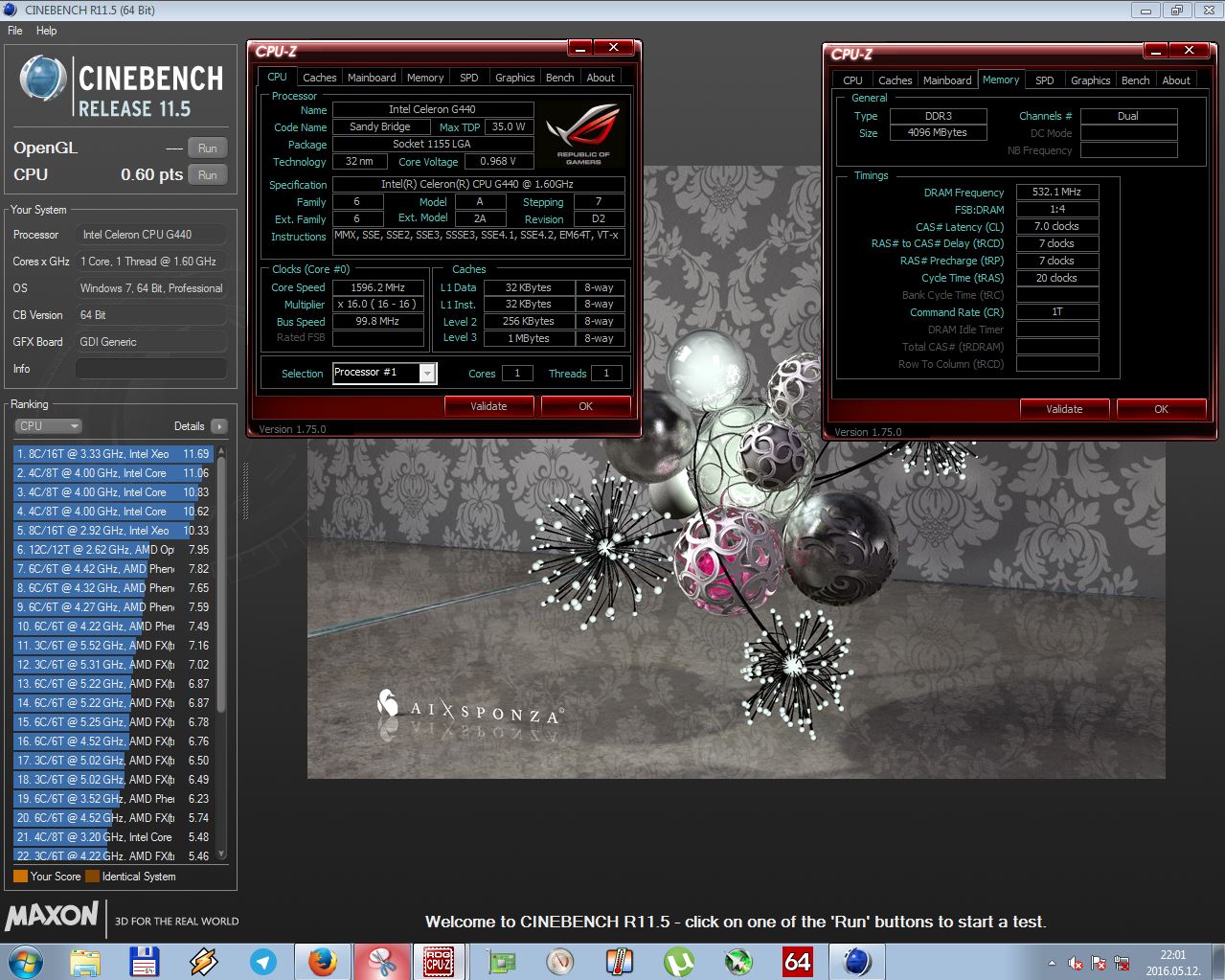
Task: Switch to CPU tab in right CPU-Z window
Action: [852, 80]
